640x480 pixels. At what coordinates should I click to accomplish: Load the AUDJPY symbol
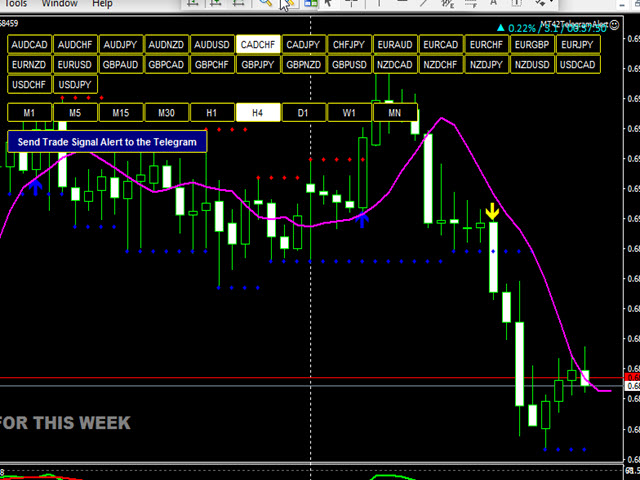click(121, 44)
